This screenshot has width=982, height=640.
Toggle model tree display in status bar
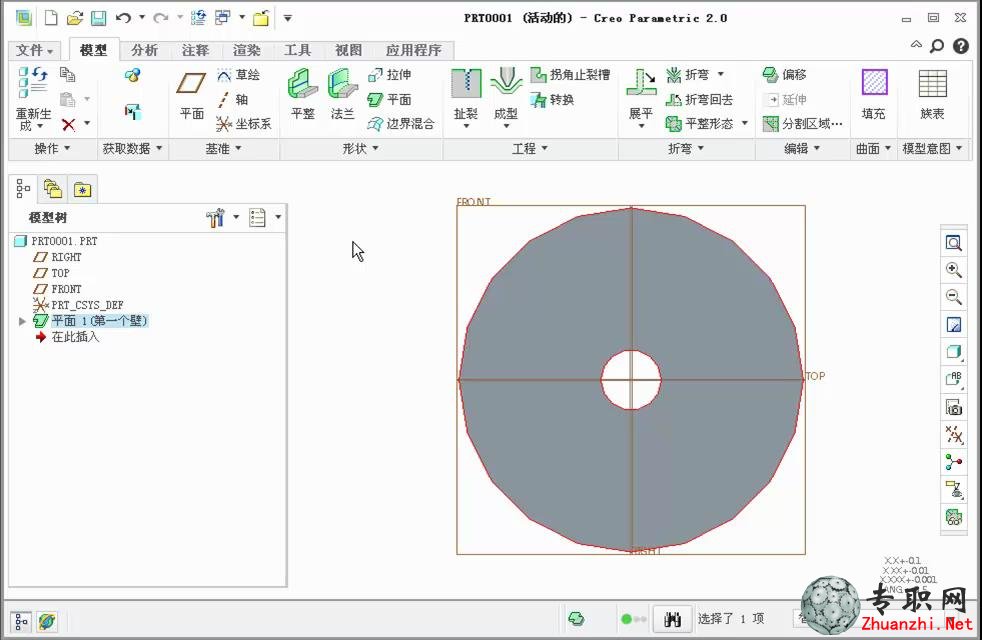pos(21,622)
